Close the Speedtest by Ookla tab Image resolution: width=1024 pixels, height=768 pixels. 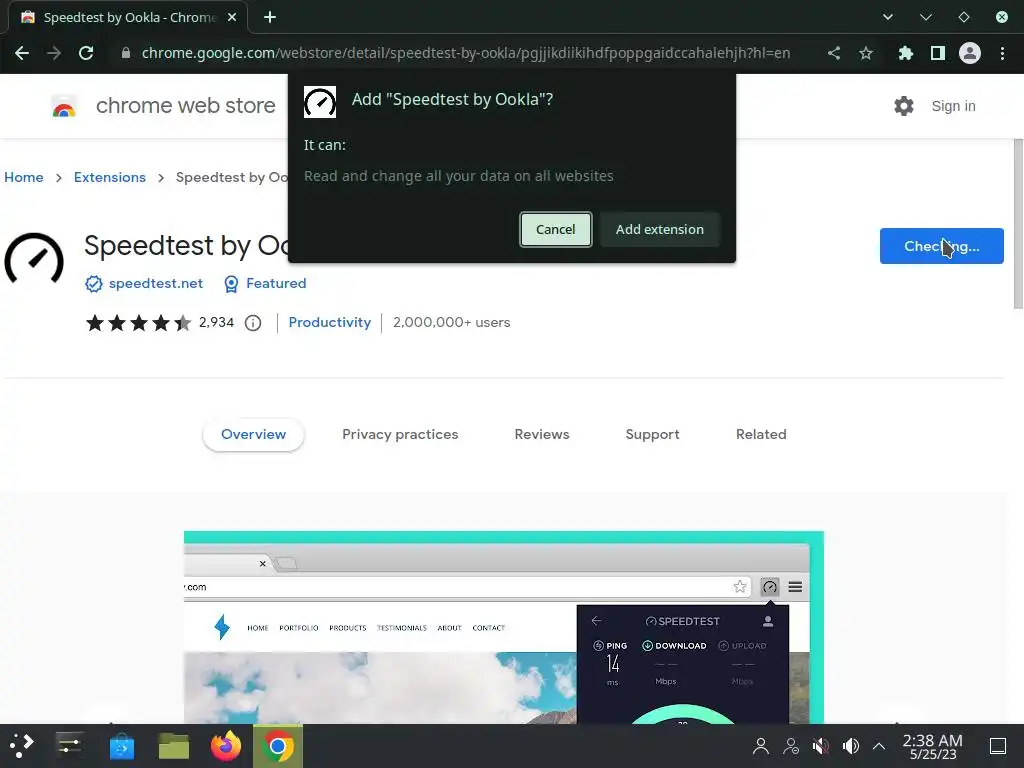(x=232, y=17)
